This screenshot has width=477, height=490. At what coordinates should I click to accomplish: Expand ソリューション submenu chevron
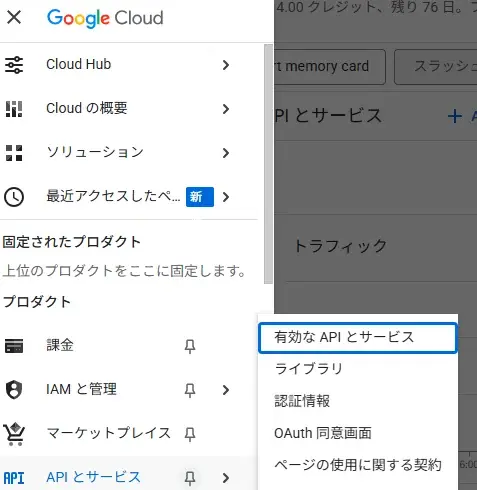coord(226,153)
